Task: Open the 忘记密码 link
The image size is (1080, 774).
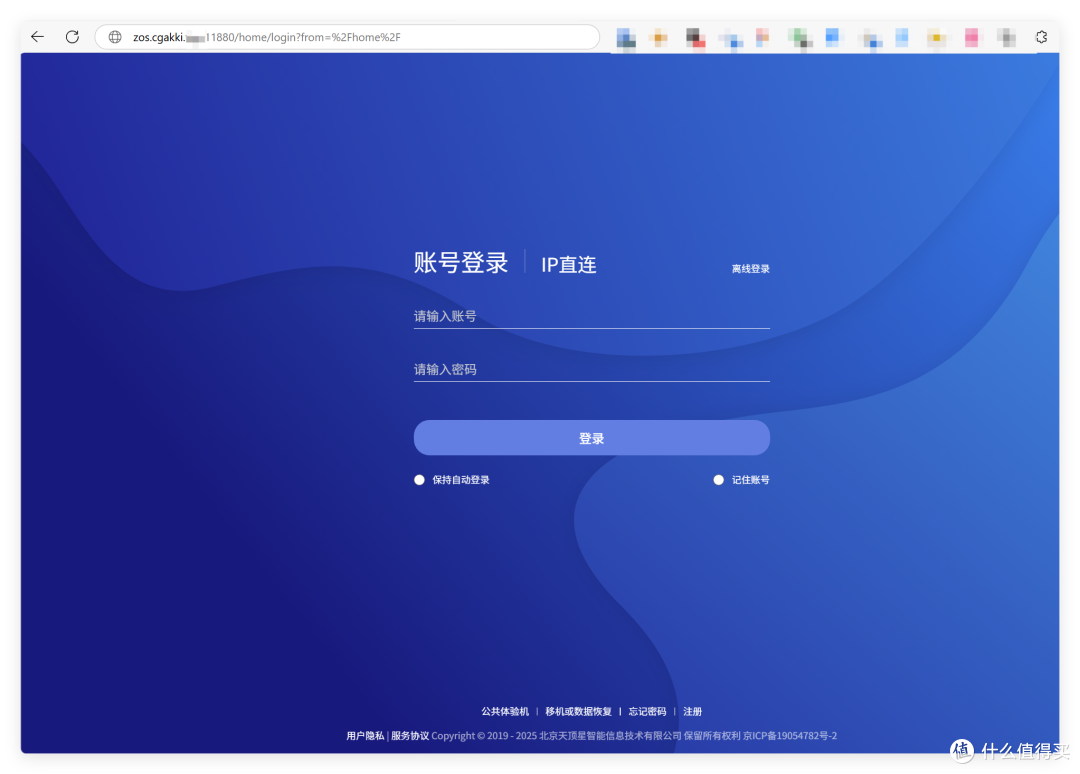Action: (x=647, y=711)
